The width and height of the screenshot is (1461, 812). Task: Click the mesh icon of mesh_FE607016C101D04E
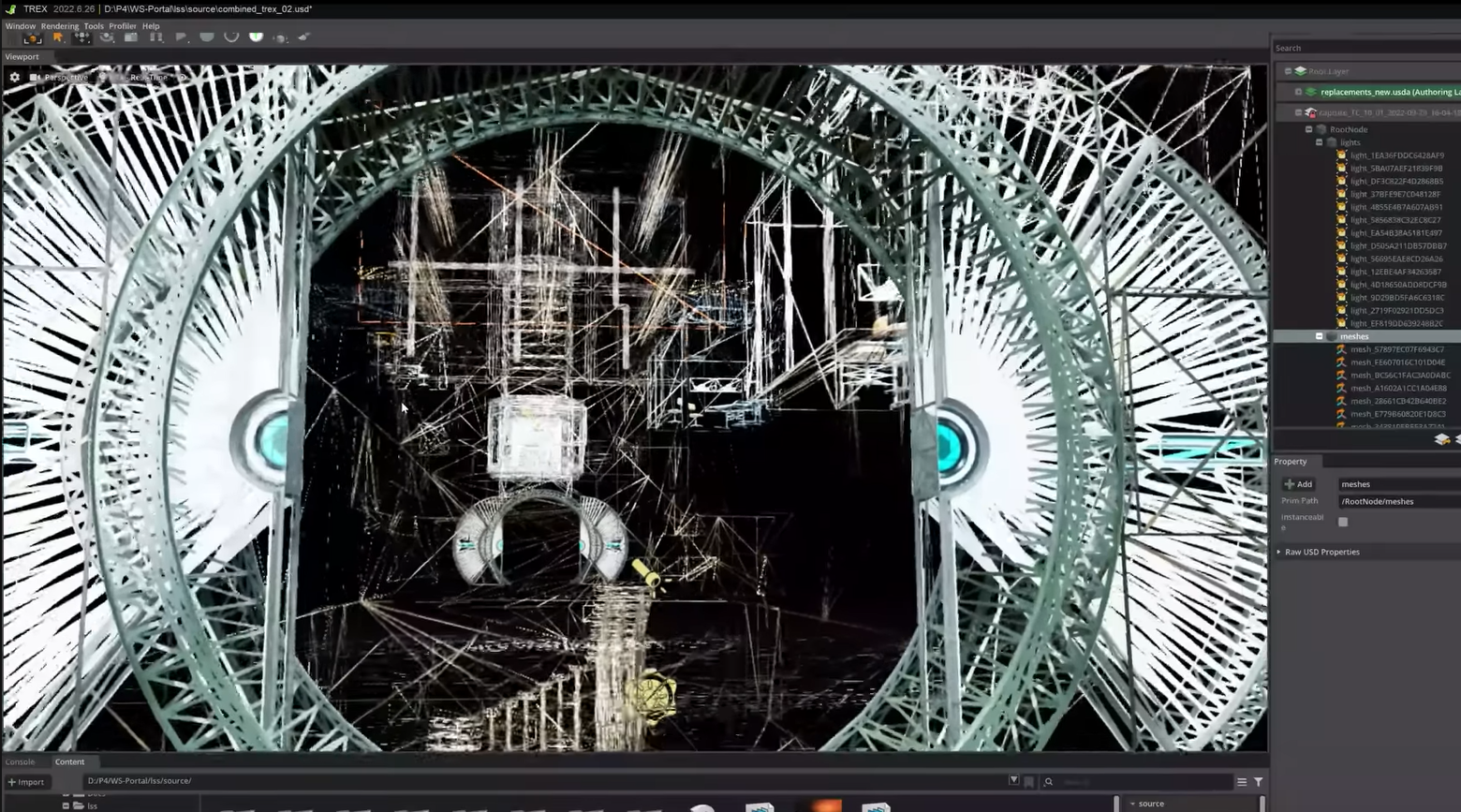pyautogui.click(x=1341, y=362)
